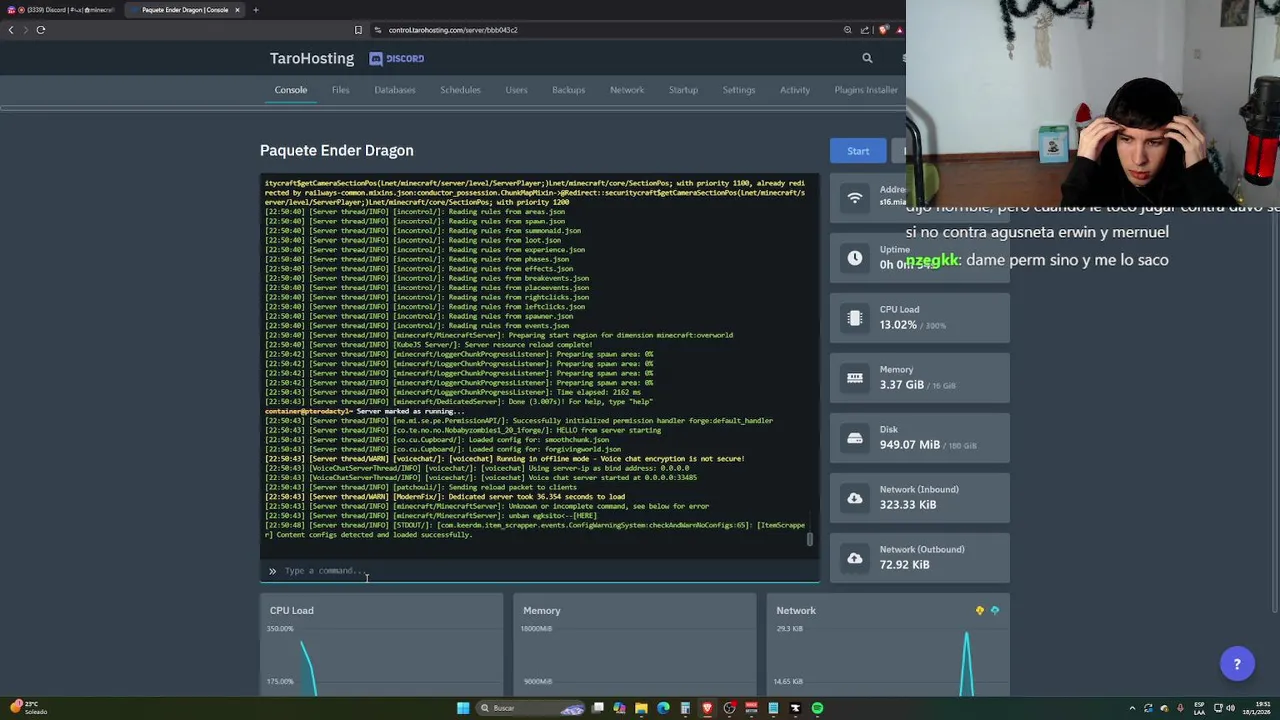Open the Windows Start menu

pos(463,708)
